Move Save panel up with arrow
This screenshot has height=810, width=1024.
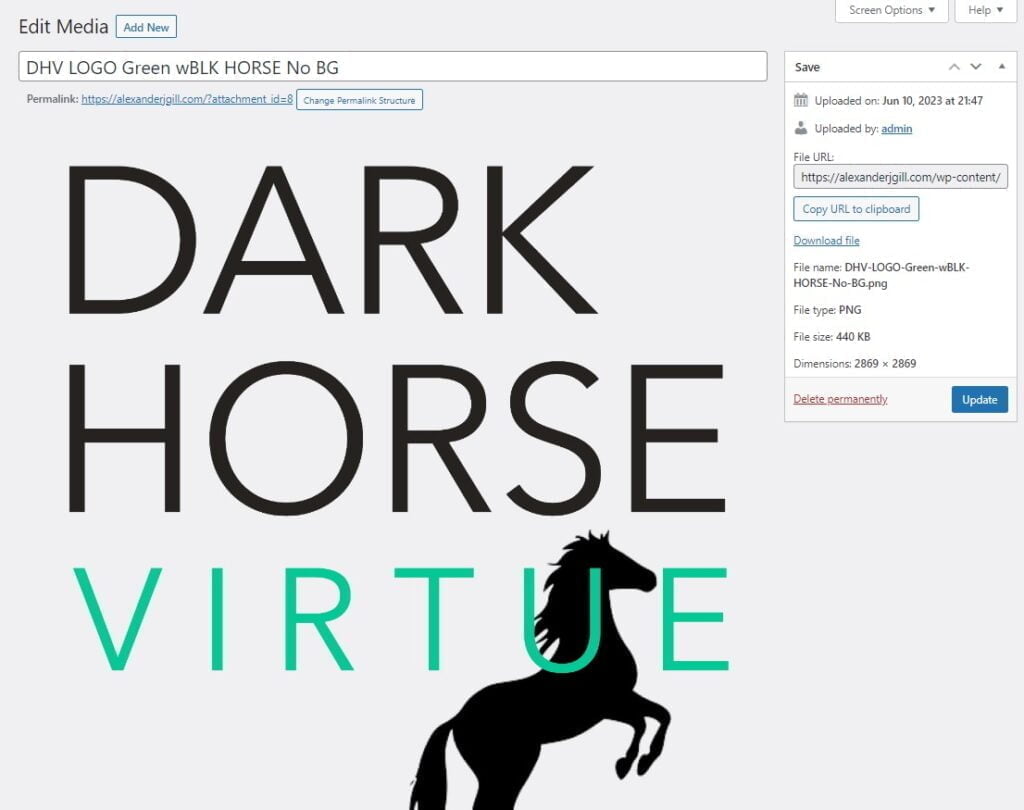tap(954, 67)
